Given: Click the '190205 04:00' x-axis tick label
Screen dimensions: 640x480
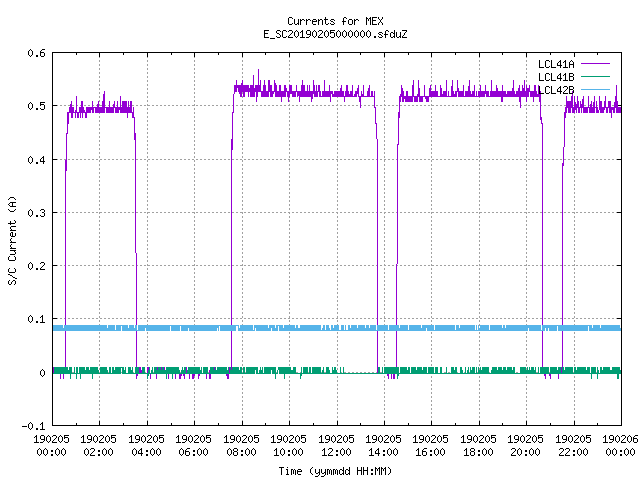Looking at the screenshot, I should [146, 446].
